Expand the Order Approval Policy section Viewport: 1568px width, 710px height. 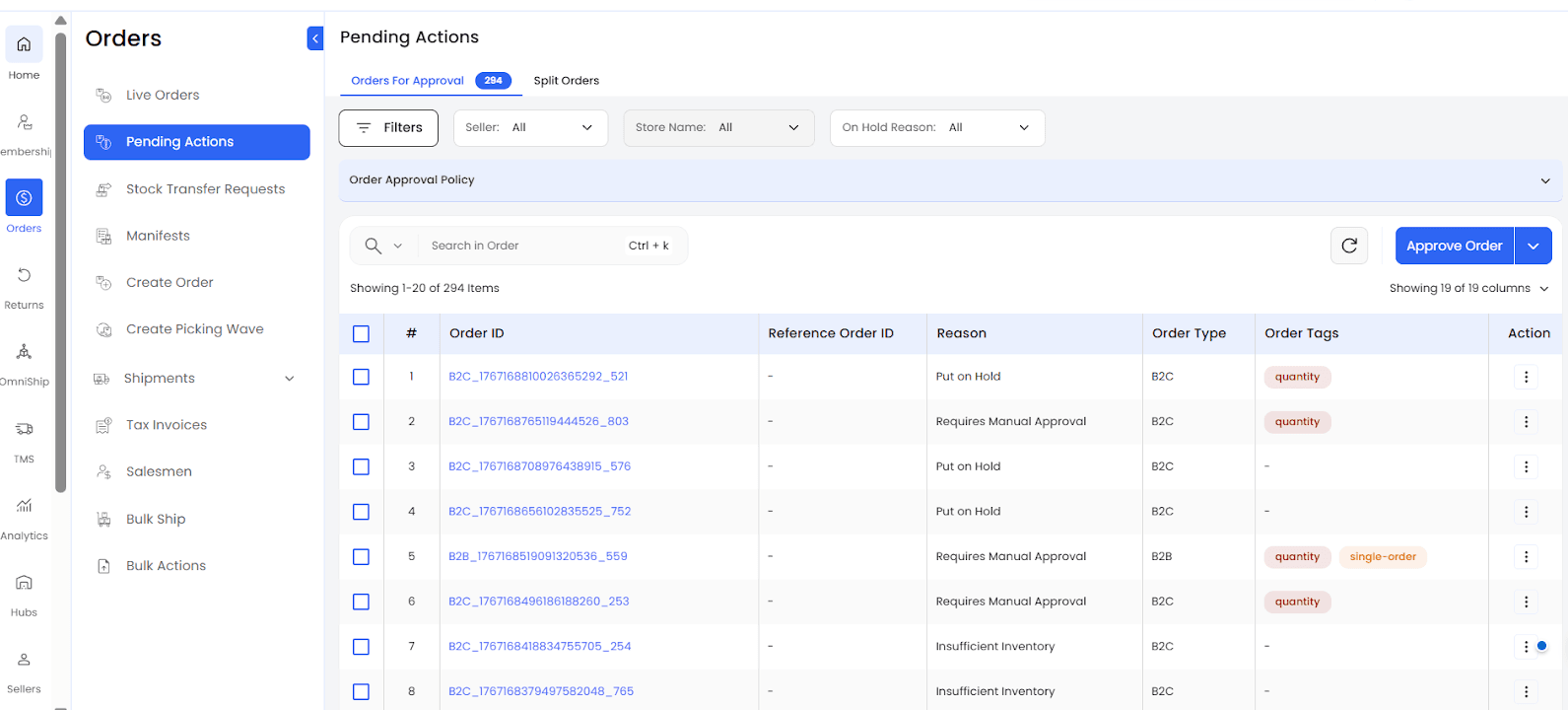pyautogui.click(x=1544, y=180)
